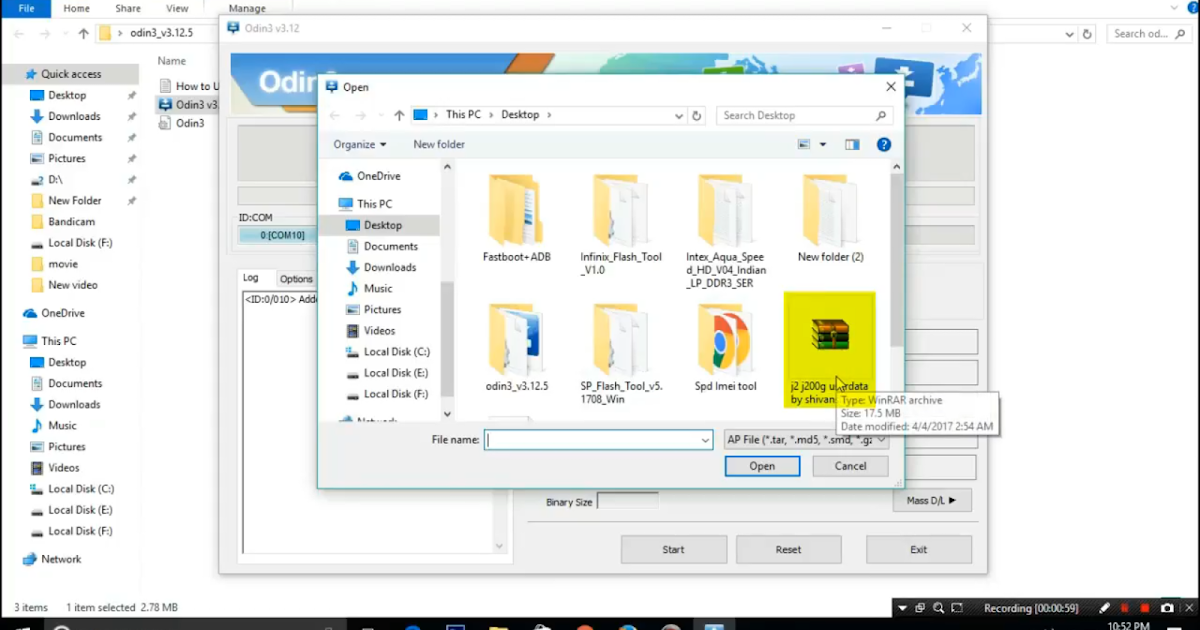
Task: Click the Name column header in Explorer
Action: point(173,60)
